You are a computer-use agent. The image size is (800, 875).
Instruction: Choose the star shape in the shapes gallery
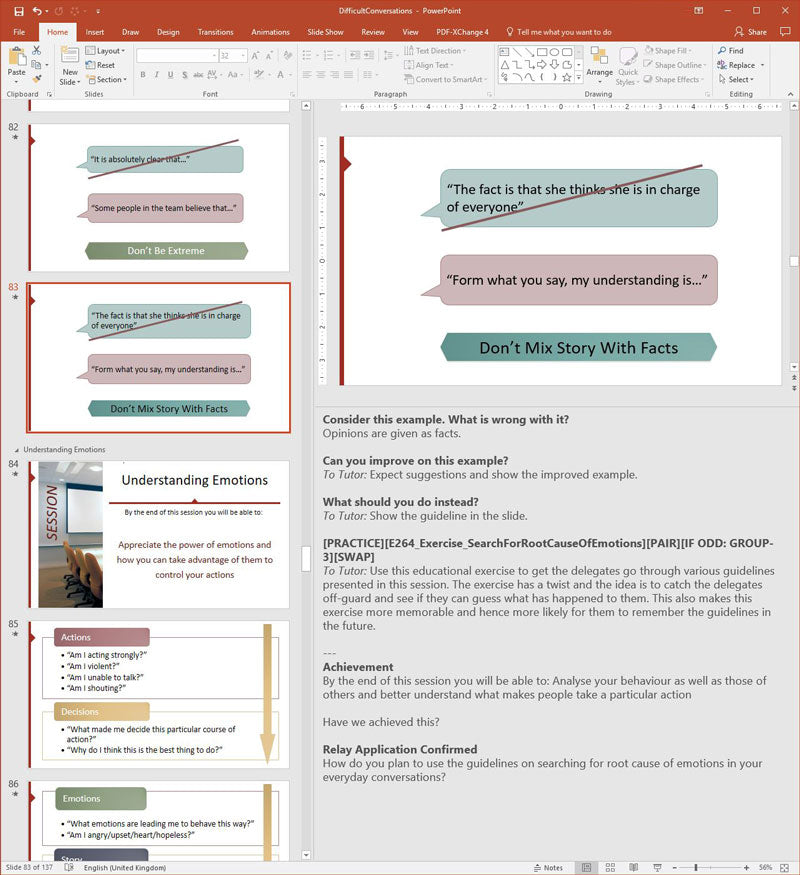coord(567,78)
